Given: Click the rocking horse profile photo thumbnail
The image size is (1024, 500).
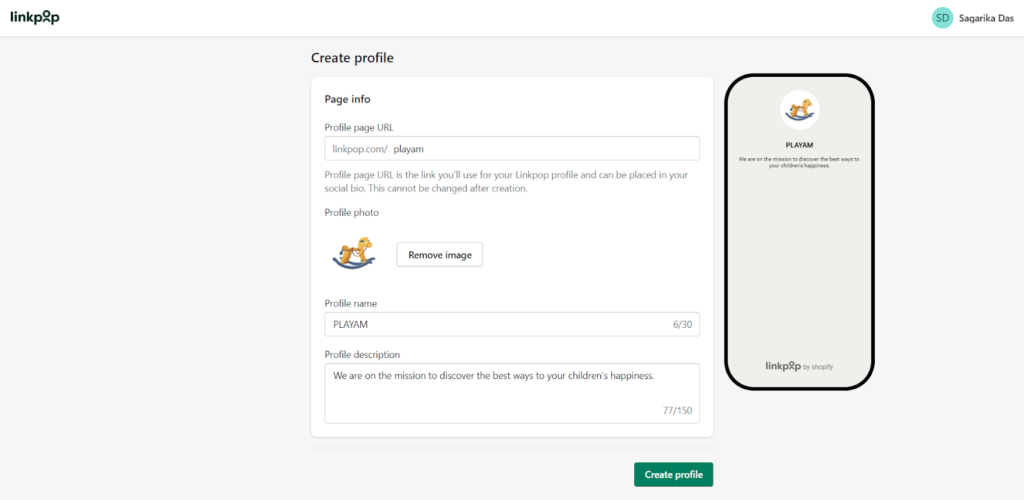Looking at the screenshot, I should click(x=355, y=255).
